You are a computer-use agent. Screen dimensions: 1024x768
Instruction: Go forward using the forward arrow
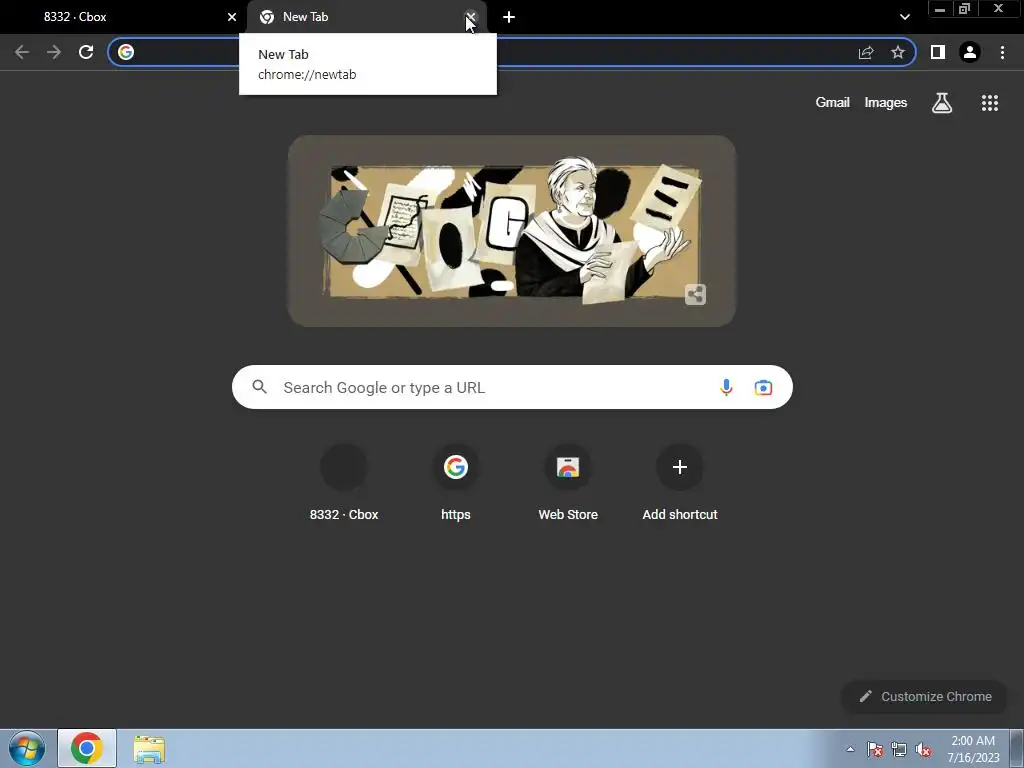[54, 52]
